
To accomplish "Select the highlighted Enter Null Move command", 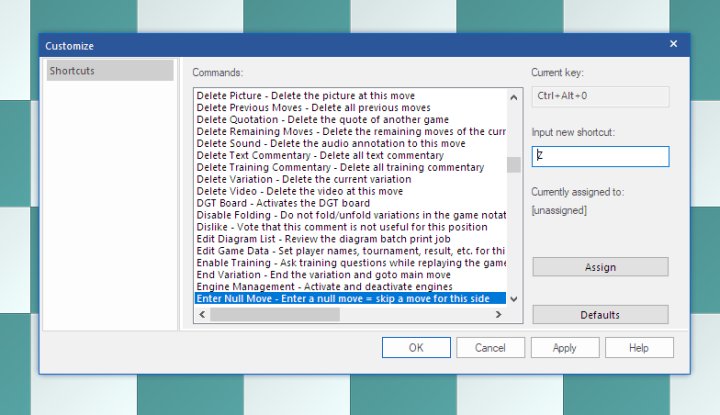I will 351,298.
